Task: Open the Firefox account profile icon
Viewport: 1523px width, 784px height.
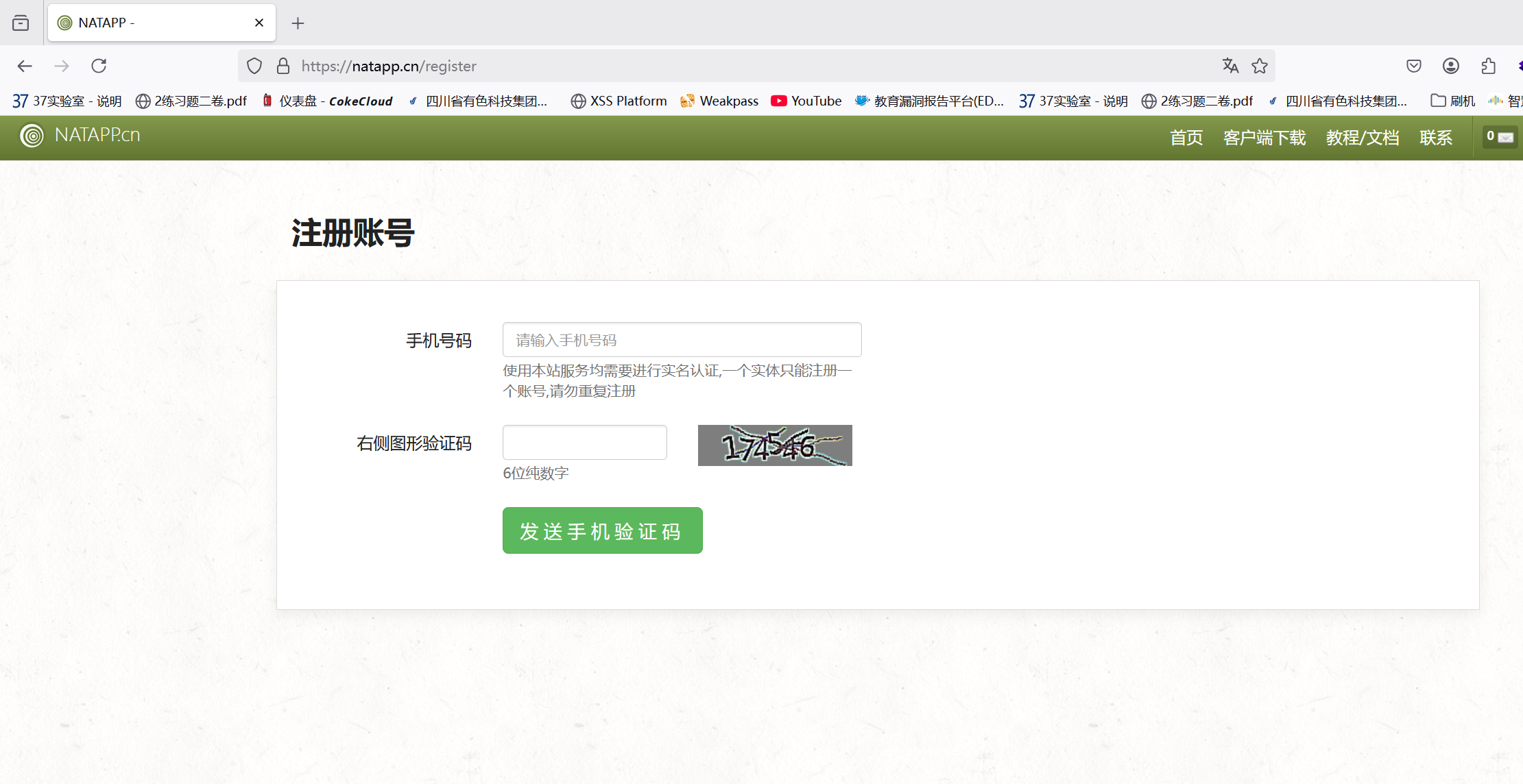Action: 1451,66
